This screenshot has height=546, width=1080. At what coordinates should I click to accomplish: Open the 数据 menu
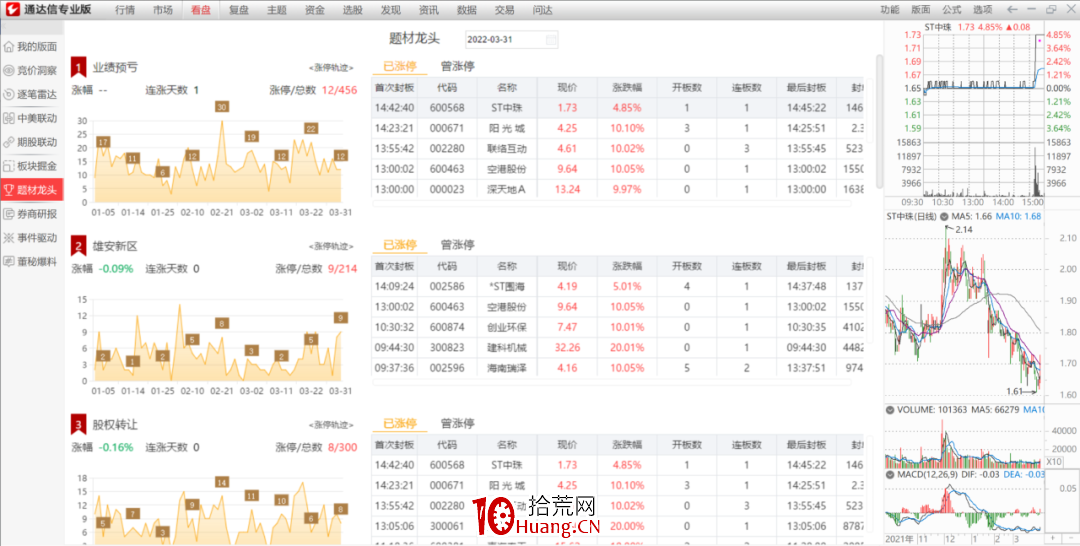(466, 10)
